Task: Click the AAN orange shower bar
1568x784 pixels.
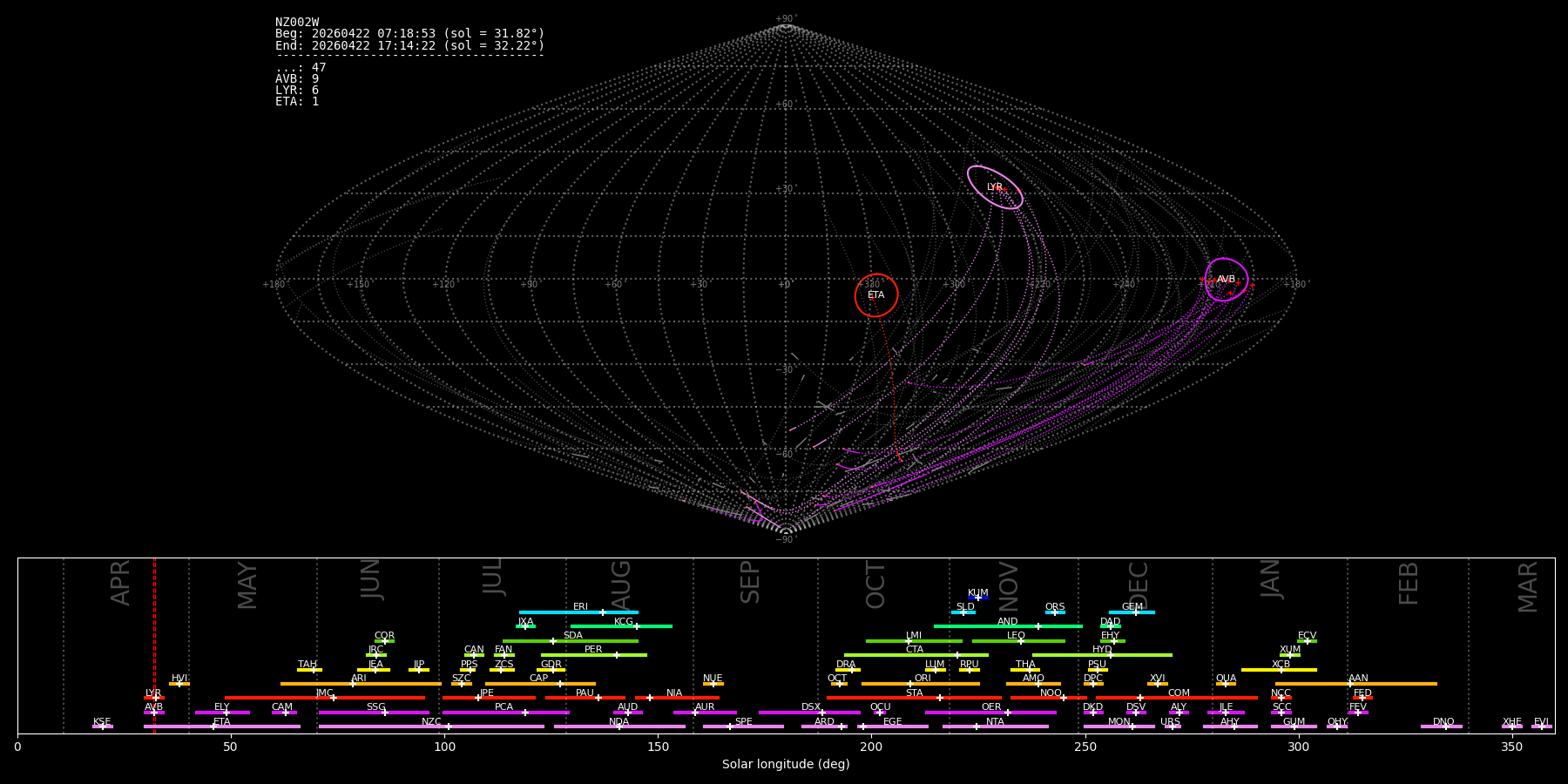Action: (1356, 684)
